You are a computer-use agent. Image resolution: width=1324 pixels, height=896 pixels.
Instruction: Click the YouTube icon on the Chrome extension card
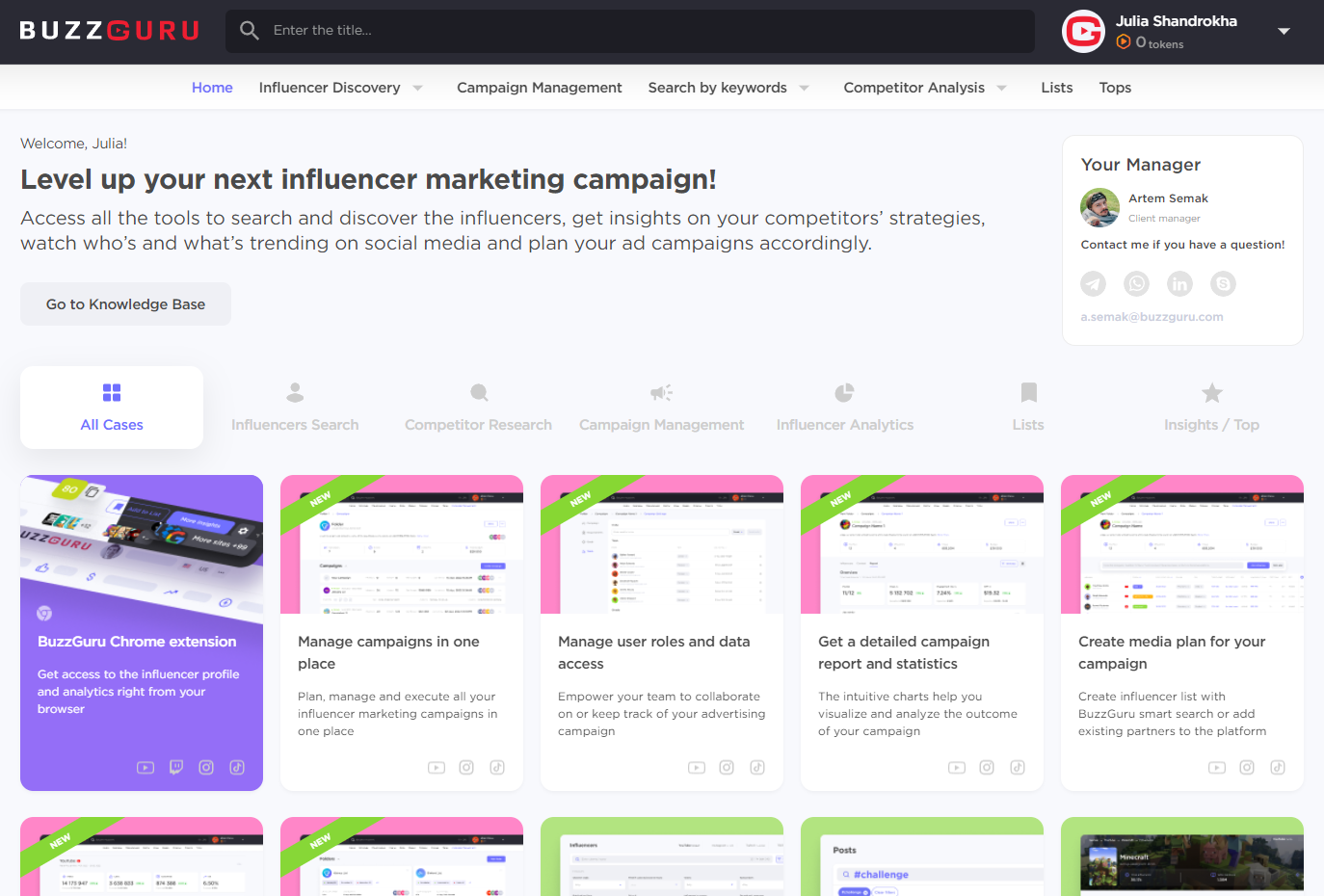click(x=146, y=768)
